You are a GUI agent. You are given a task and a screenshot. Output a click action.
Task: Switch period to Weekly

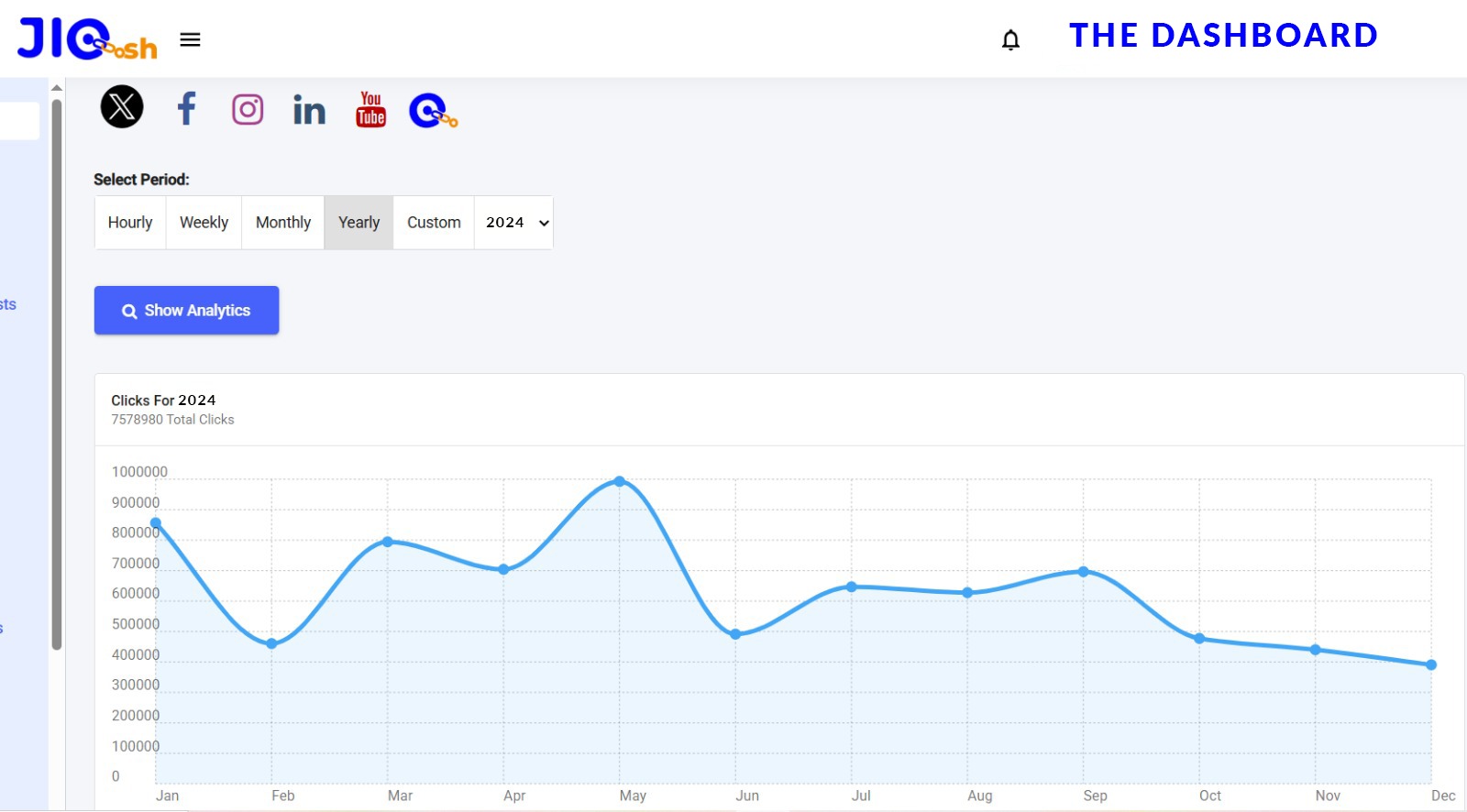[x=204, y=223]
